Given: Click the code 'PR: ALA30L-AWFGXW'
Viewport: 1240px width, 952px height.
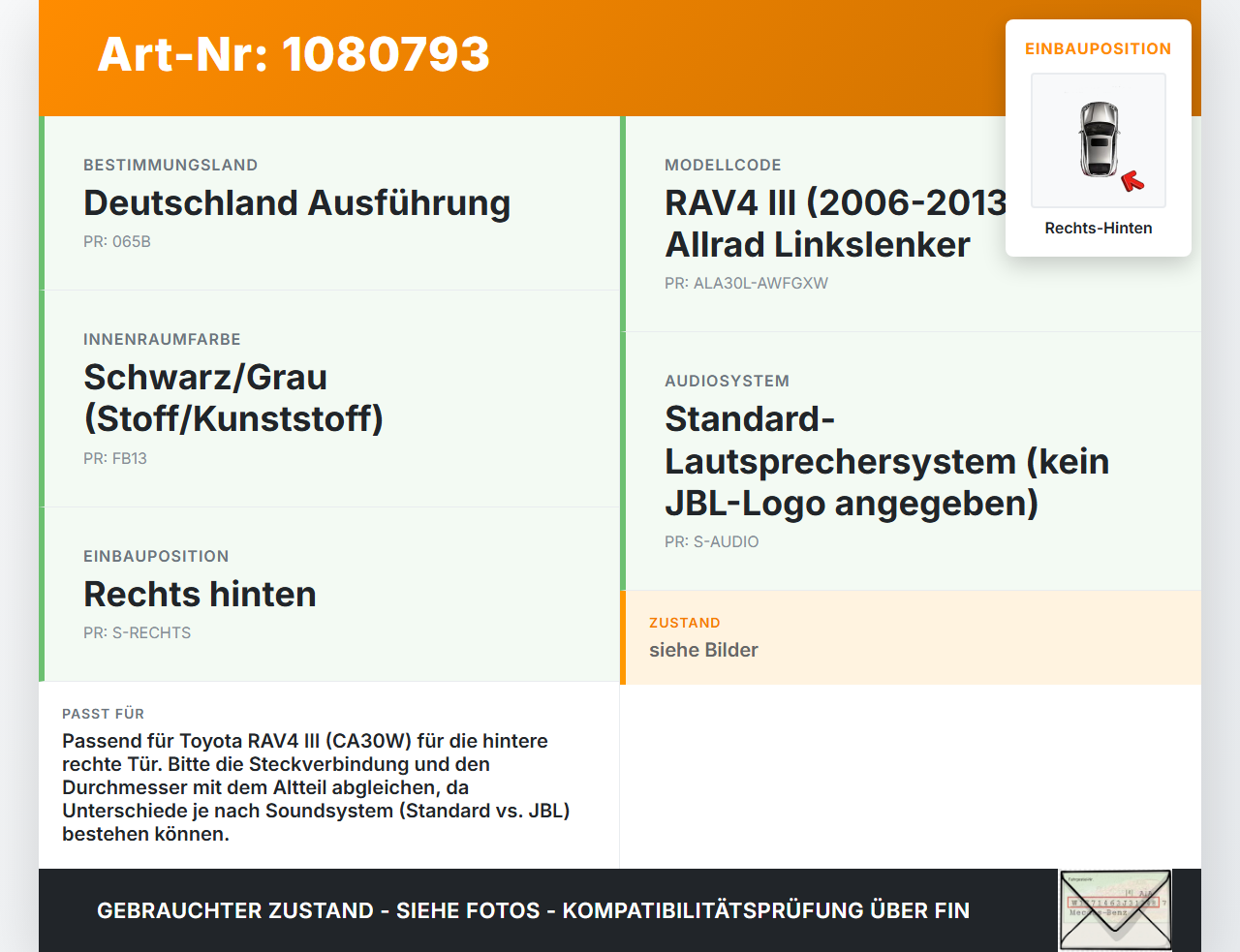Looking at the screenshot, I should pos(746,284).
